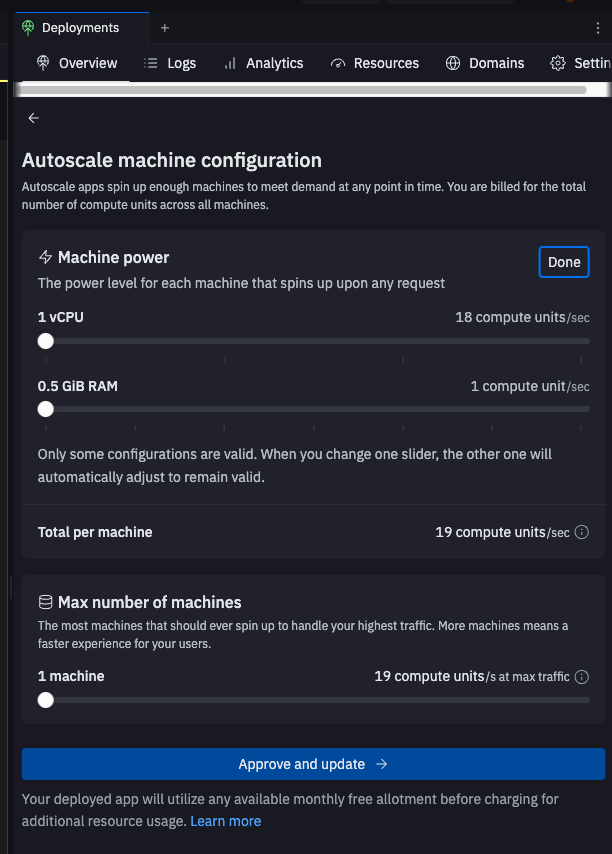The image size is (612, 854).
Task: Click Approve and update button
Action: 313,764
